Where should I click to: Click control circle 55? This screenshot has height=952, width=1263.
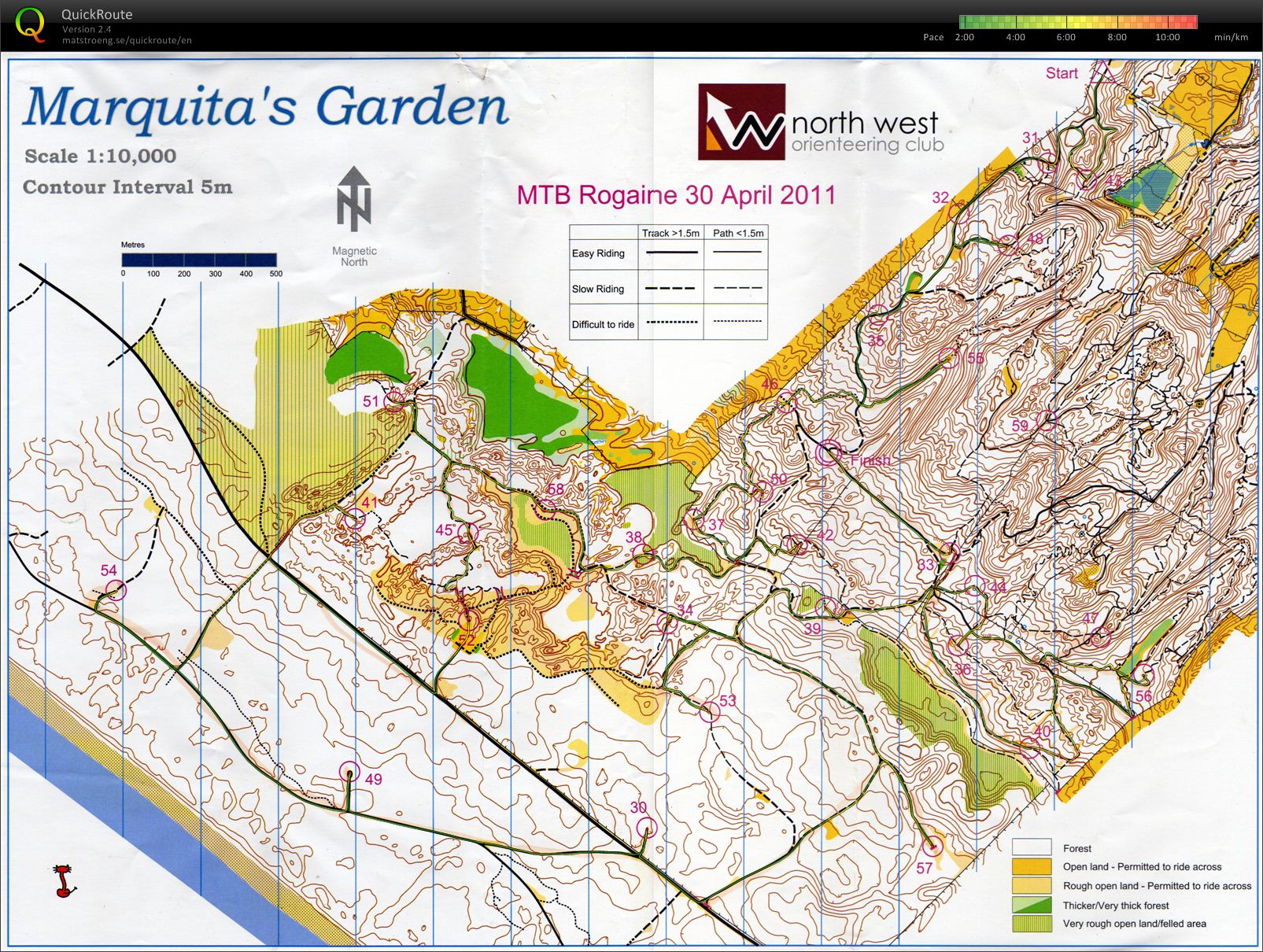(950, 358)
